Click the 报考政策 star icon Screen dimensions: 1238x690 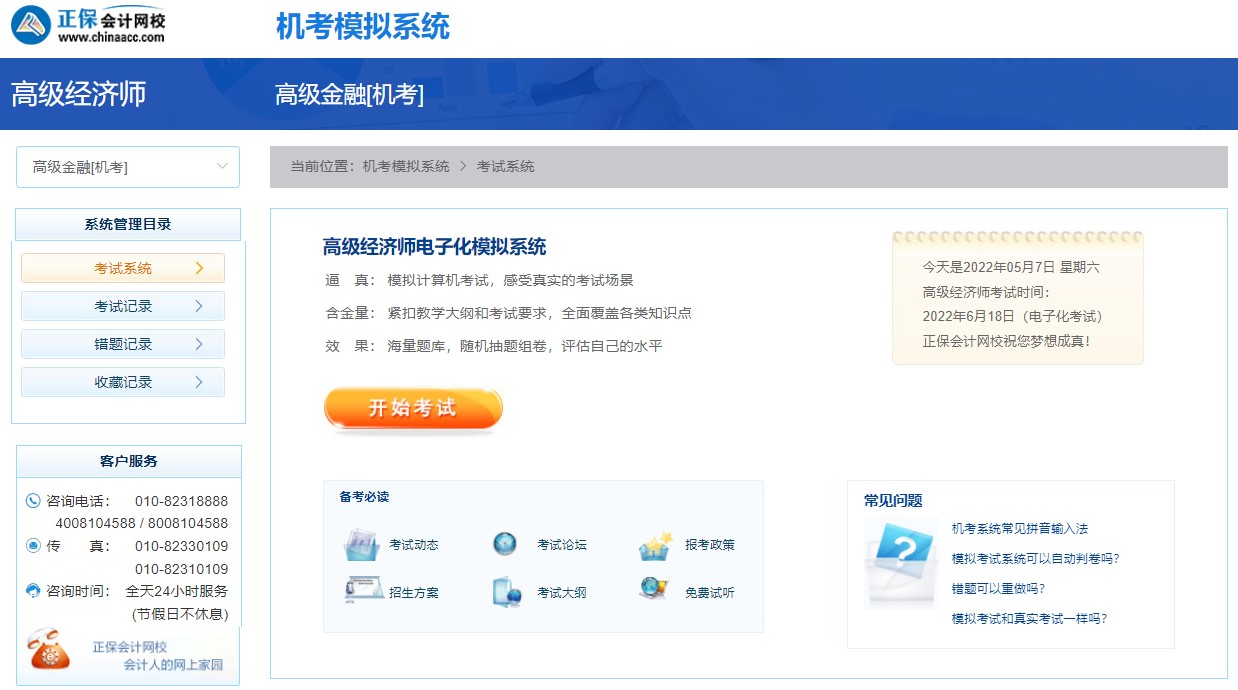655,545
